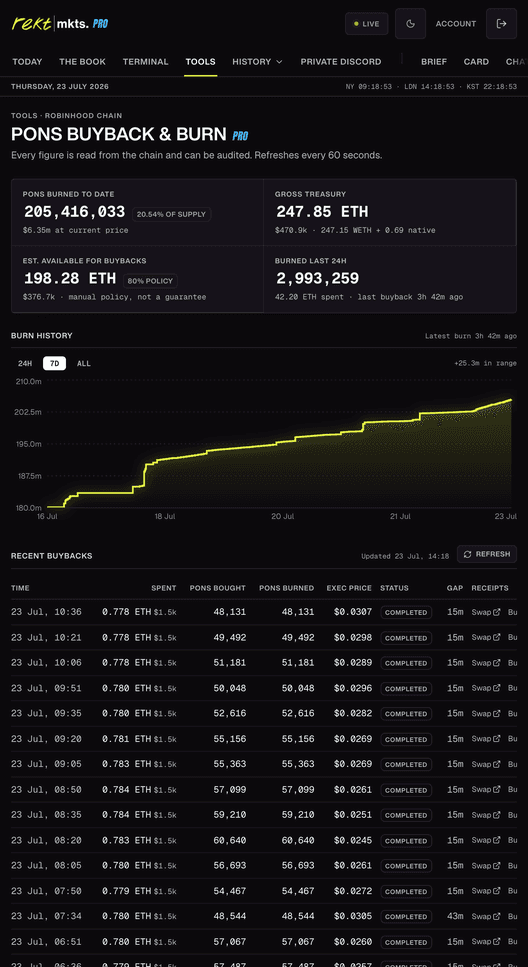Click the TIME column header
The height and width of the screenshot is (967, 528).
point(20,588)
